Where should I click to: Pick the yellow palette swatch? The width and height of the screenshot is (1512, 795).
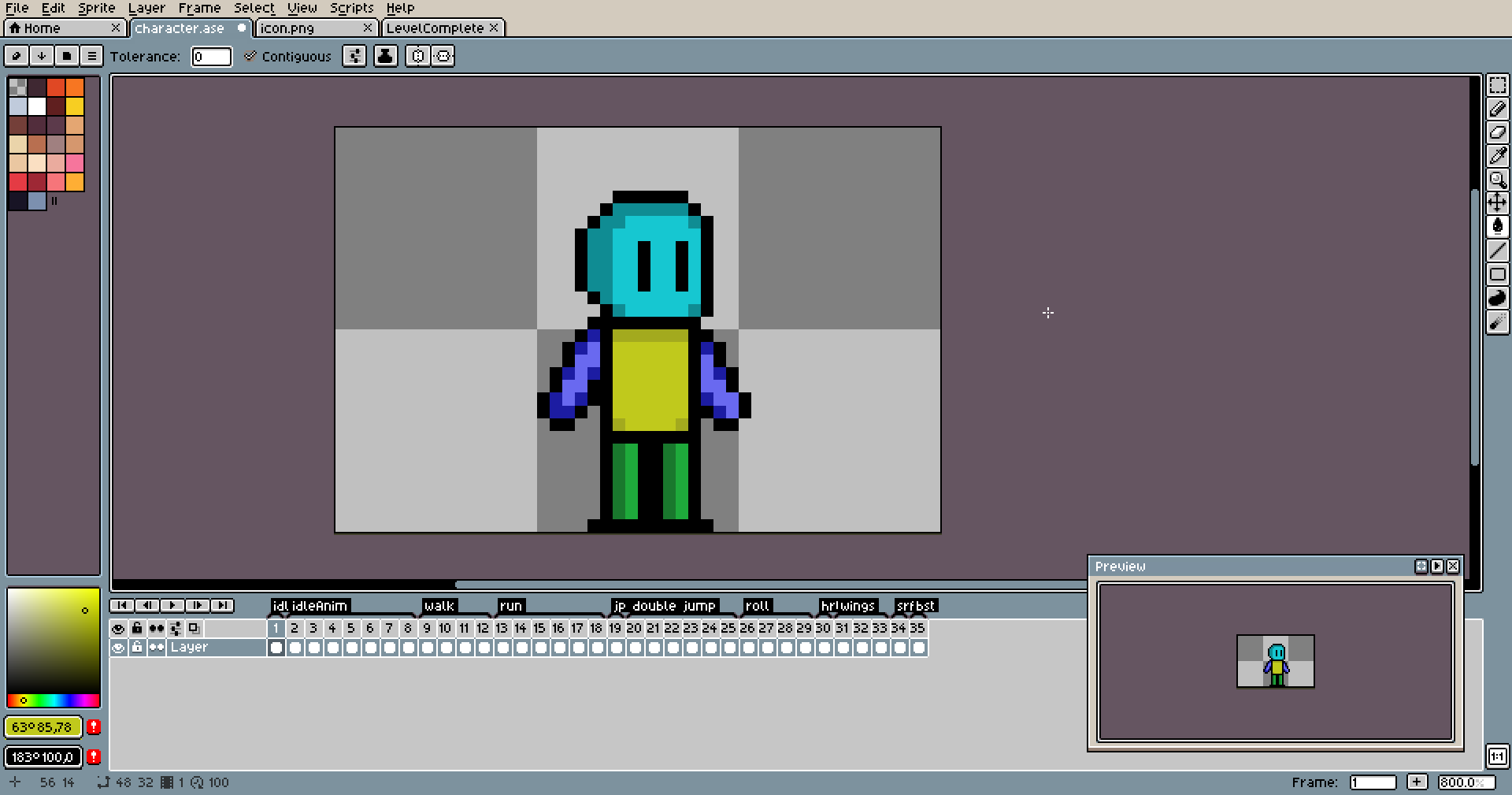(x=75, y=106)
